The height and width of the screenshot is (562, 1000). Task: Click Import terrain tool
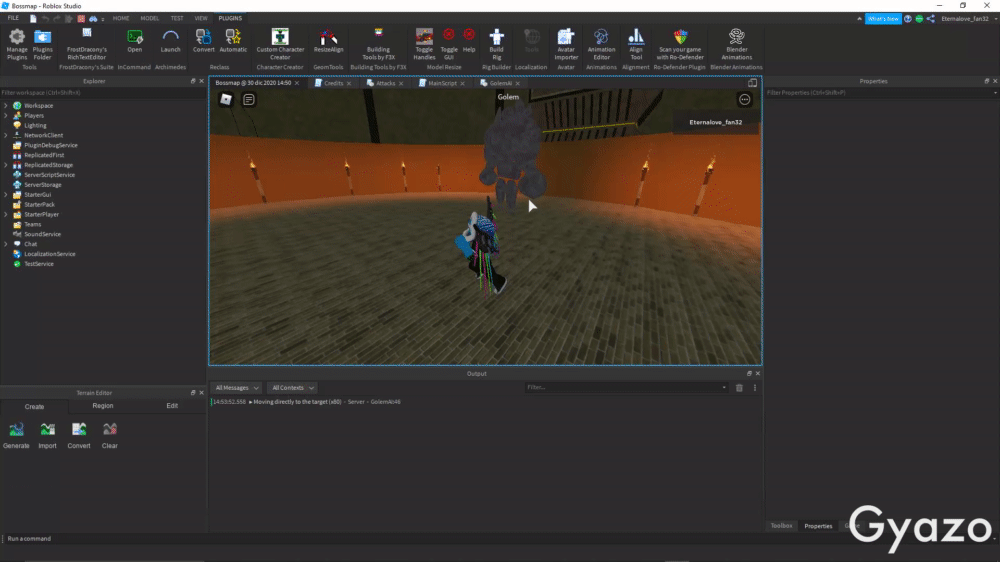click(47, 435)
